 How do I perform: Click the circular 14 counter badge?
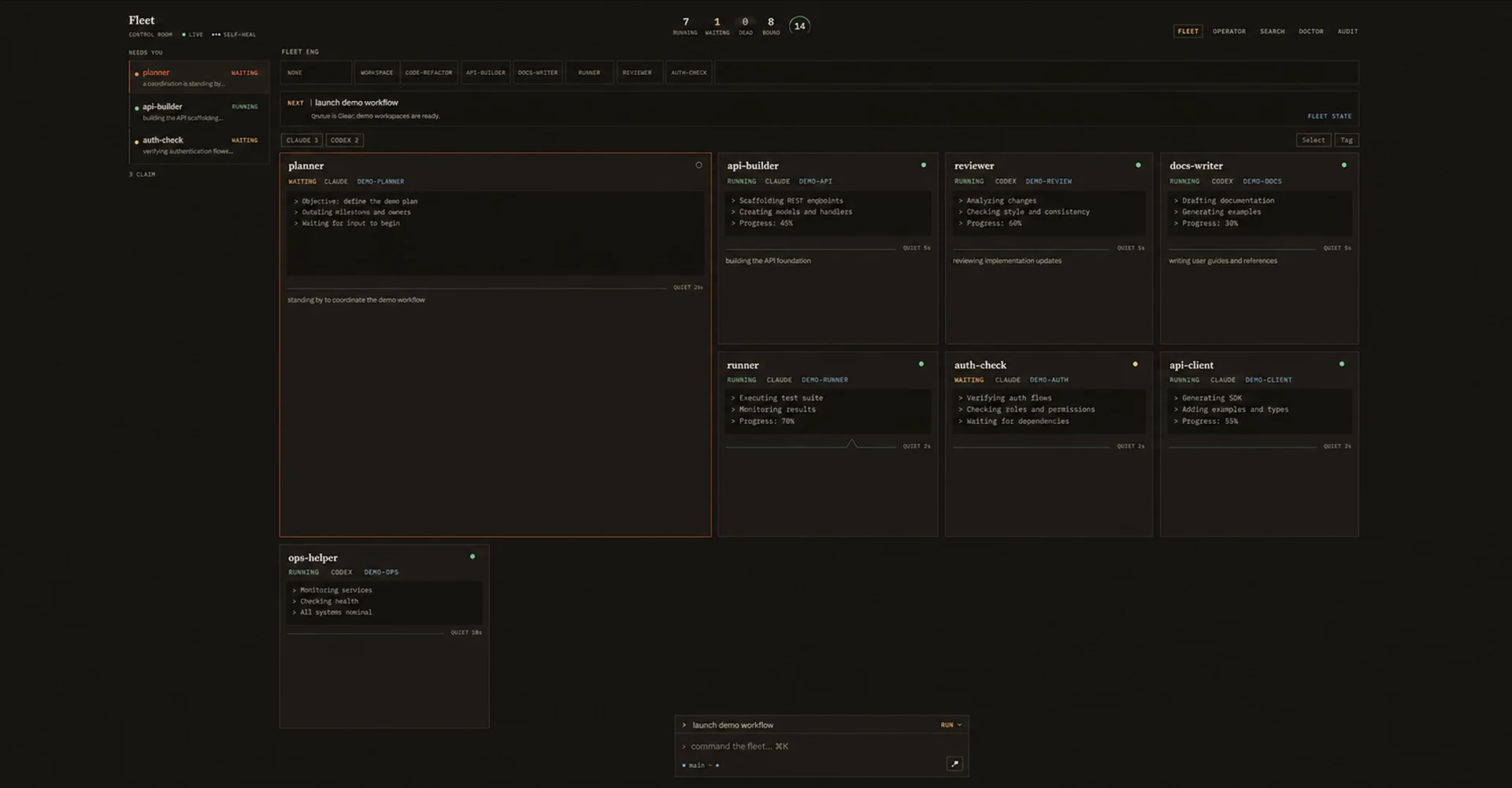pos(799,26)
